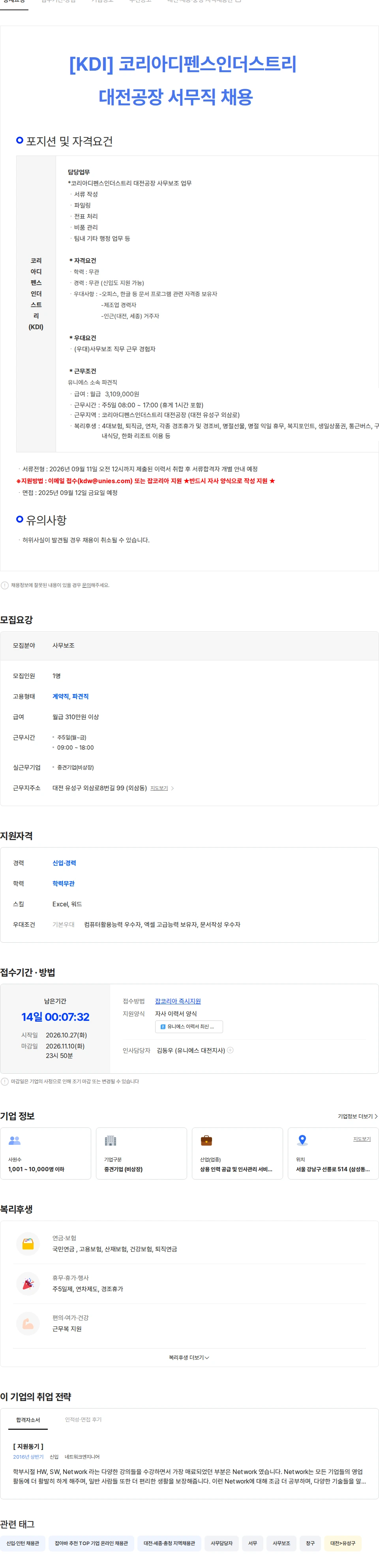Click the map pin icon on 위치 card

302,1140
